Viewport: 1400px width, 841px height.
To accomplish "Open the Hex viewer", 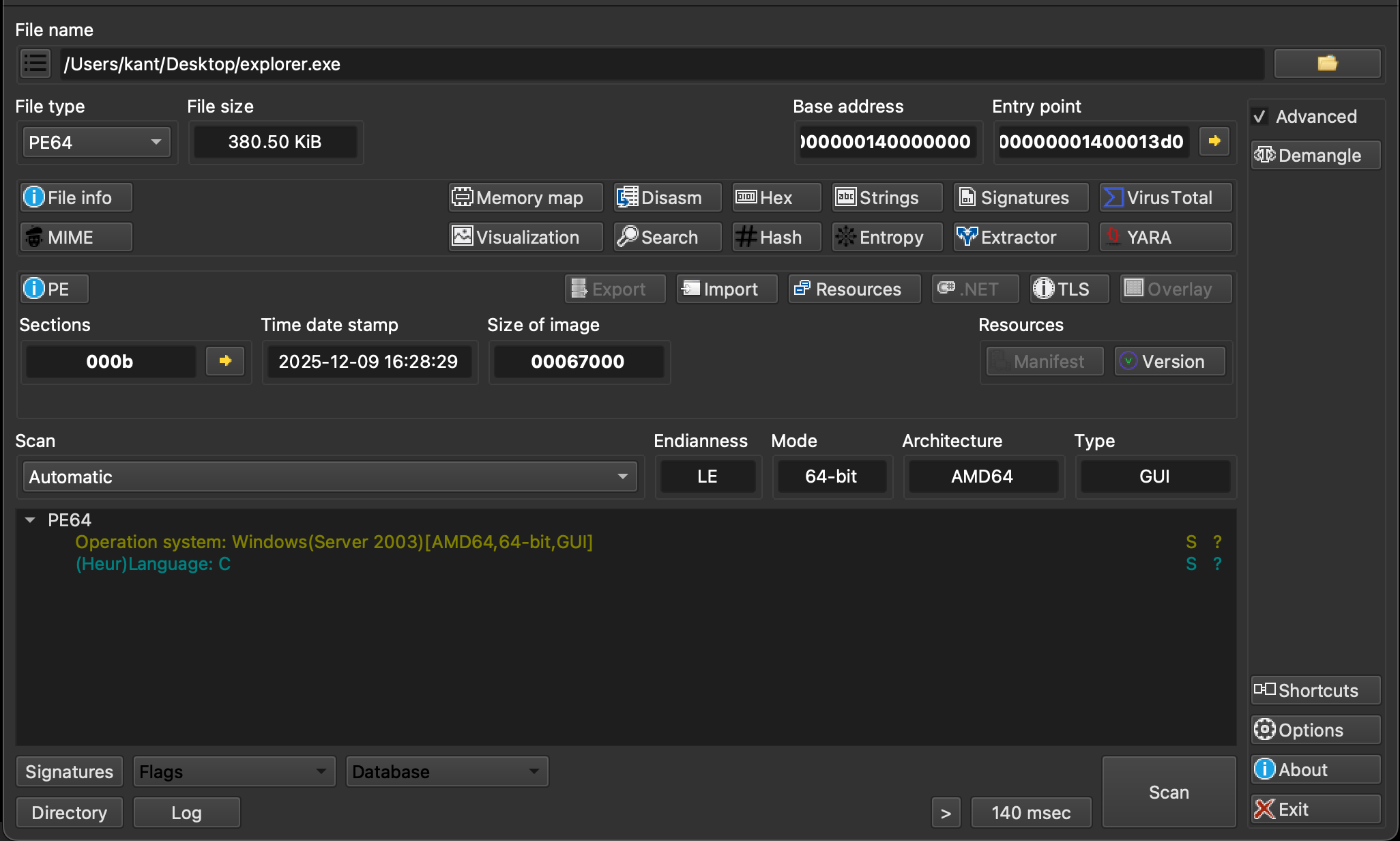I will 776,197.
